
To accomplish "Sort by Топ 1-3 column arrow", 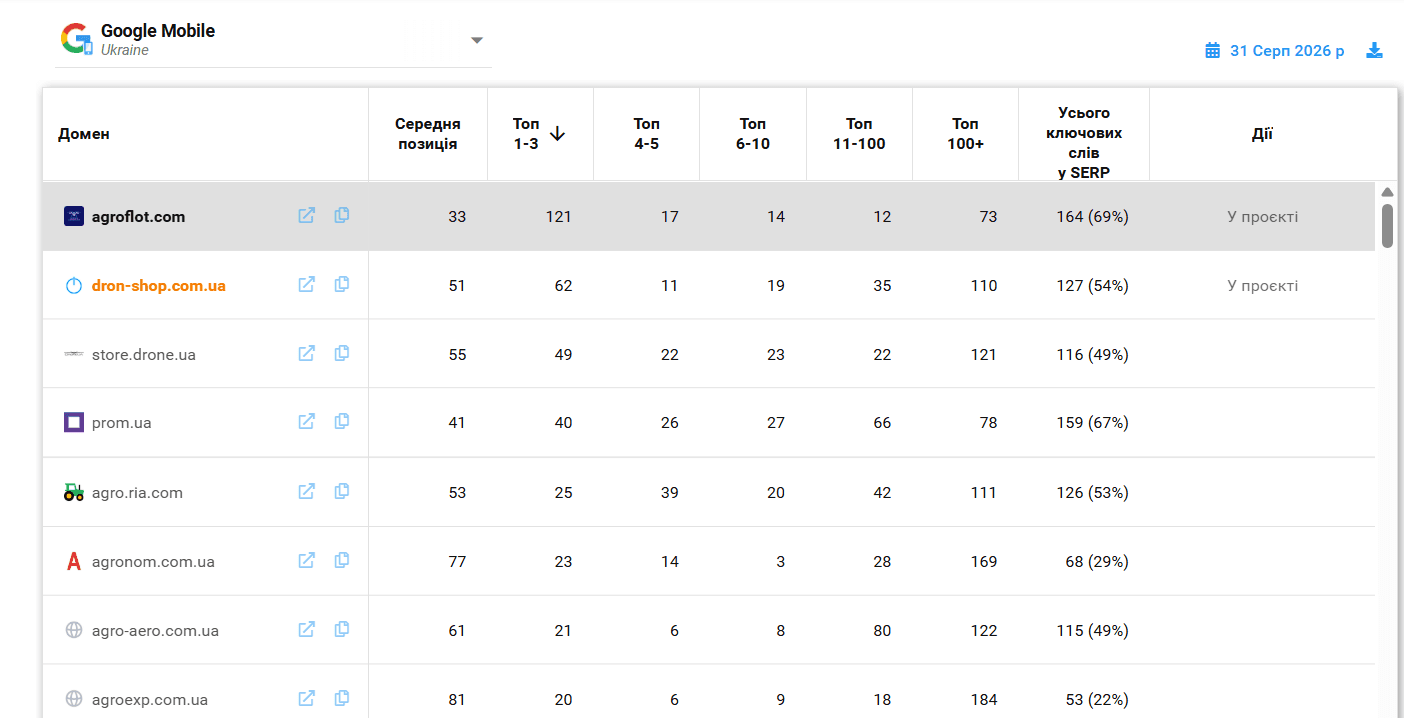I will pyautogui.click(x=558, y=133).
